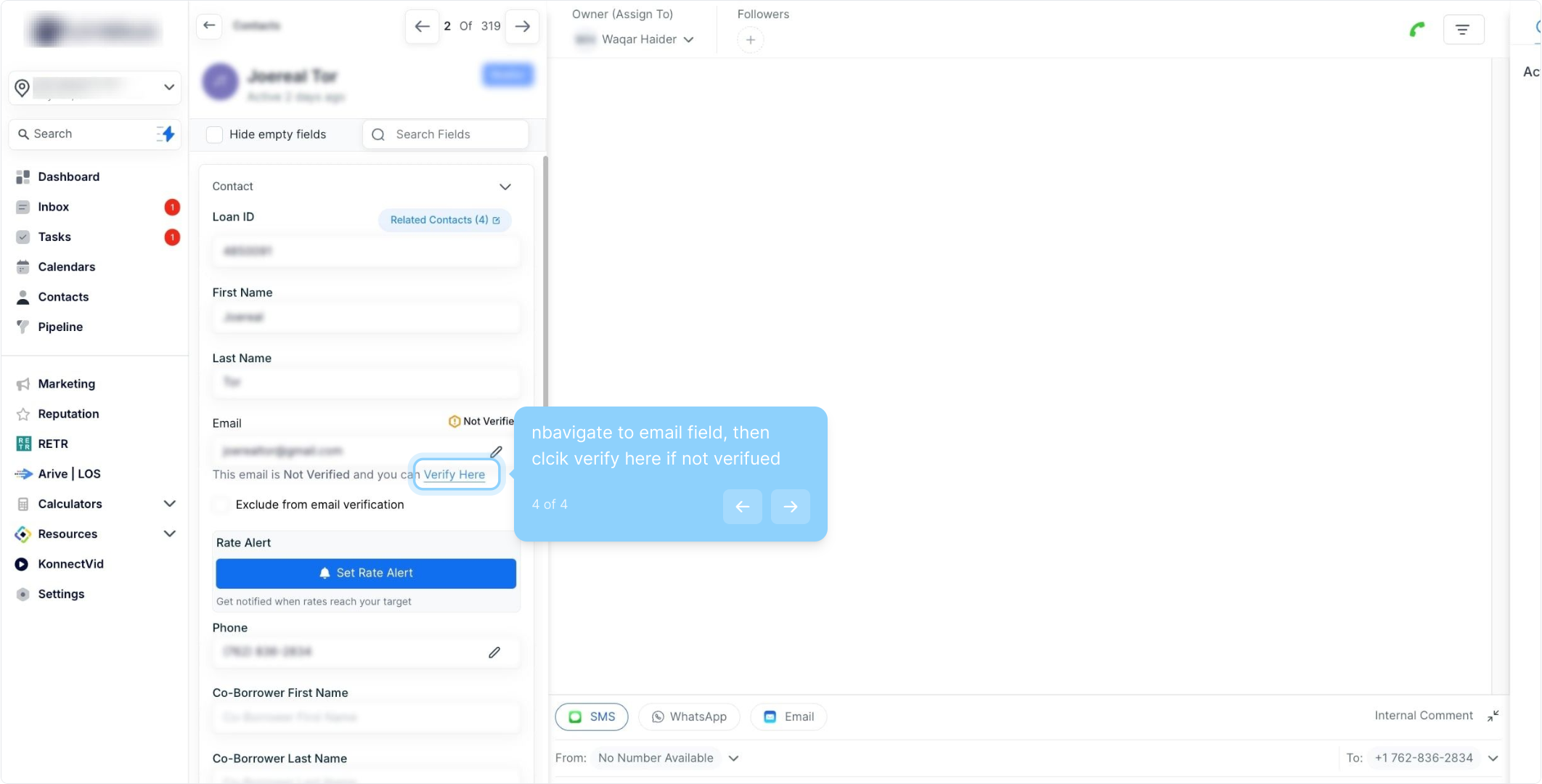
Task: Go to next contact arrow
Action: click(x=522, y=27)
